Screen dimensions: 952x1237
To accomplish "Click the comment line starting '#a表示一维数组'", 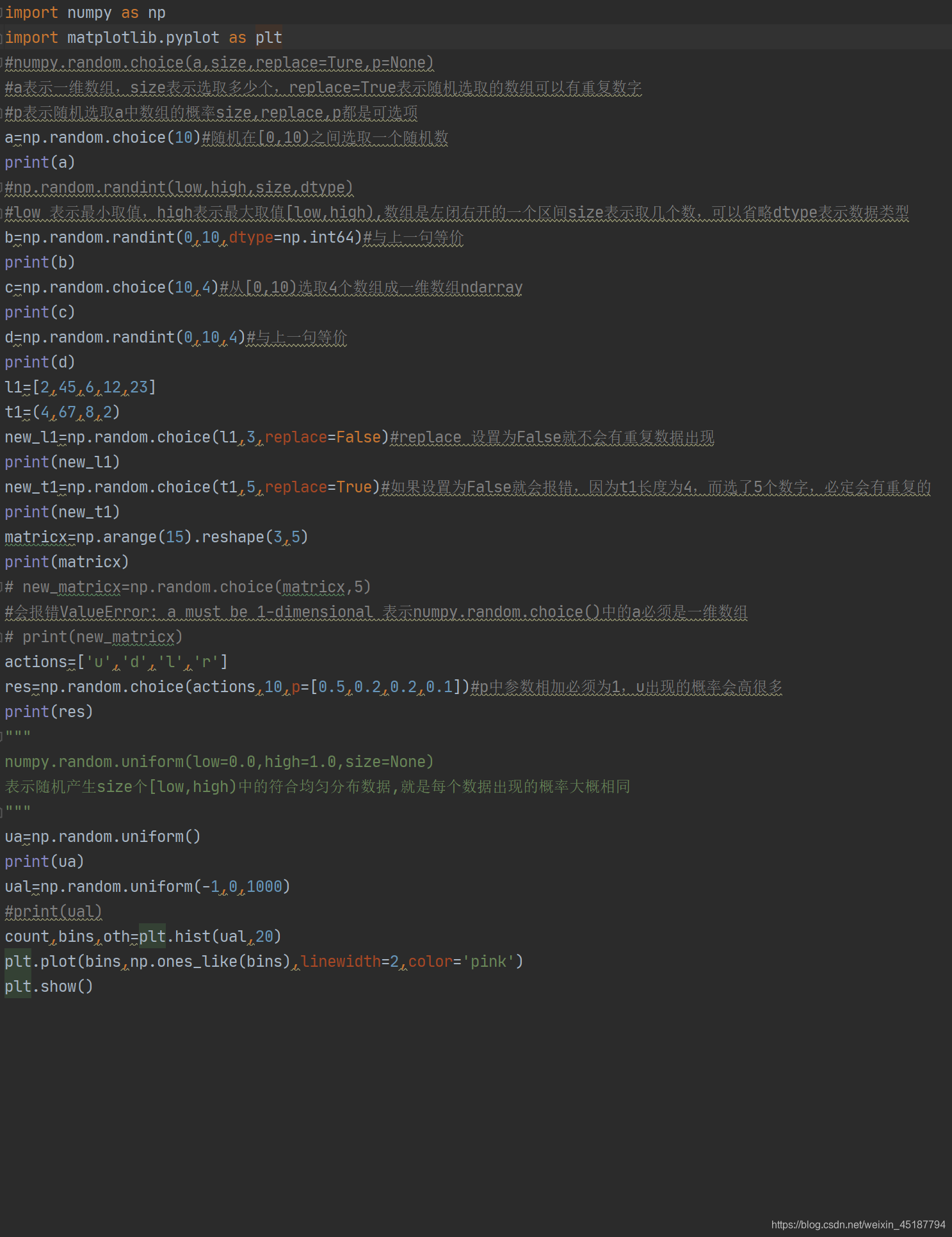I will 323,88.
